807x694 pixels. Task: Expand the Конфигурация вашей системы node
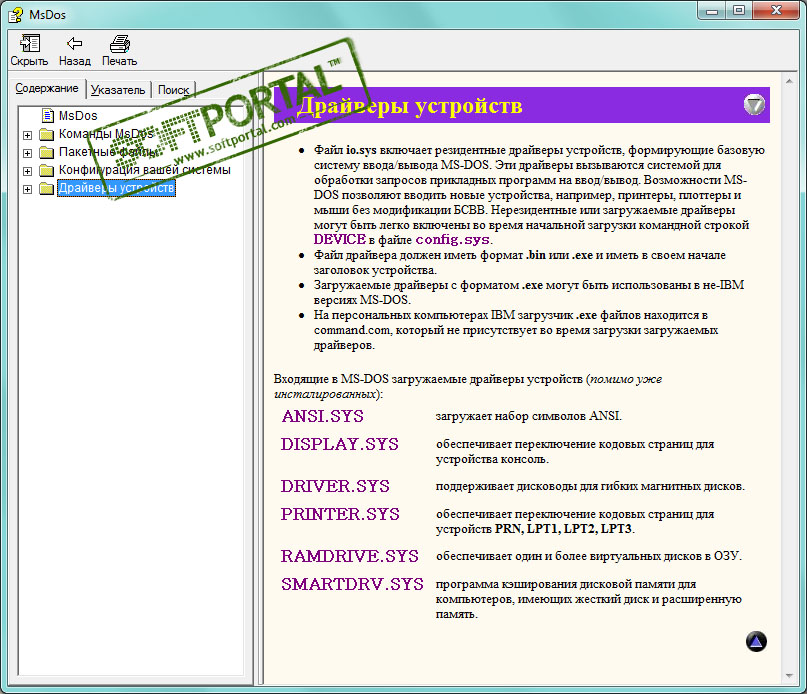click(x=28, y=171)
